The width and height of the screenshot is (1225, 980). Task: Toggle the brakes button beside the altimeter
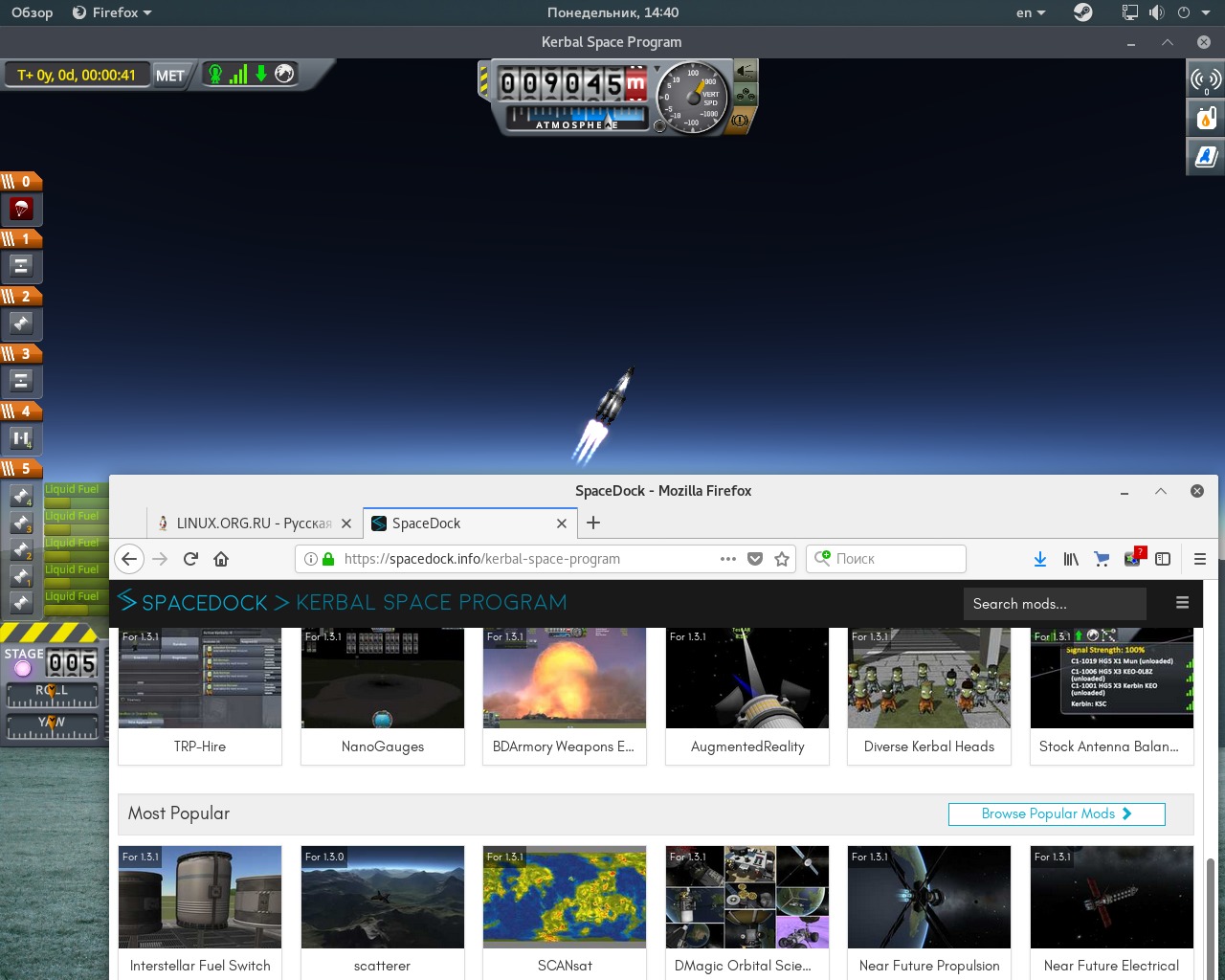(740, 121)
